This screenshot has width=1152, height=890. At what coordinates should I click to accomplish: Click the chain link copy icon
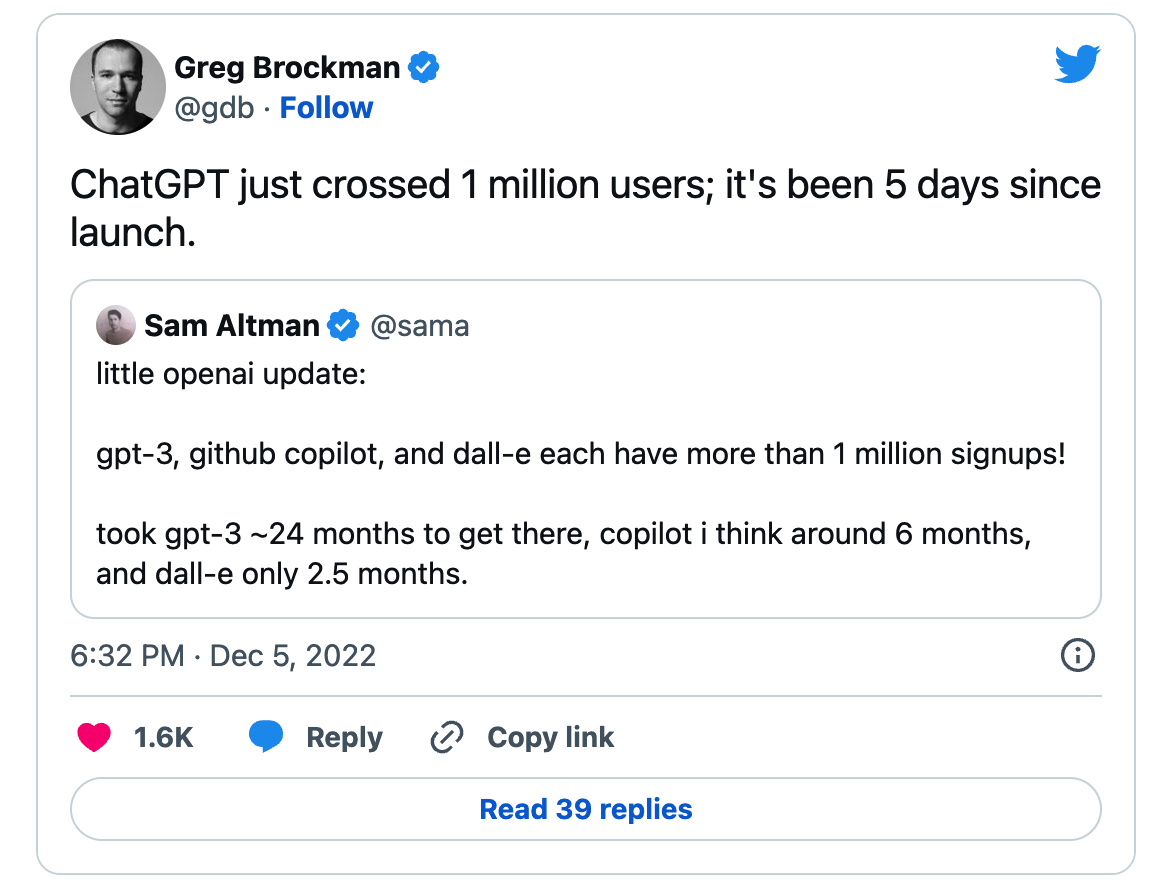coord(446,738)
